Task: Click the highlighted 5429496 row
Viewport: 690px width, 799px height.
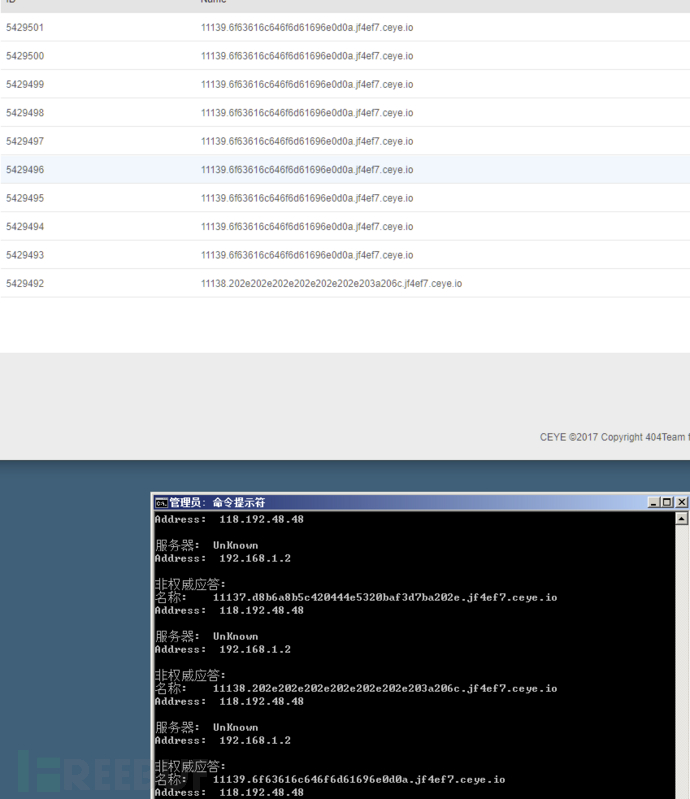Action: pos(345,170)
